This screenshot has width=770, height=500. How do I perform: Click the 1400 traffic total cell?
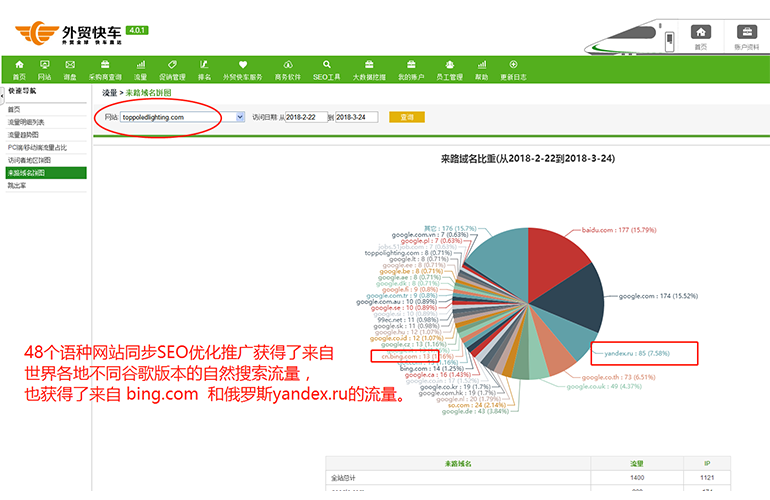tap(637, 477)
